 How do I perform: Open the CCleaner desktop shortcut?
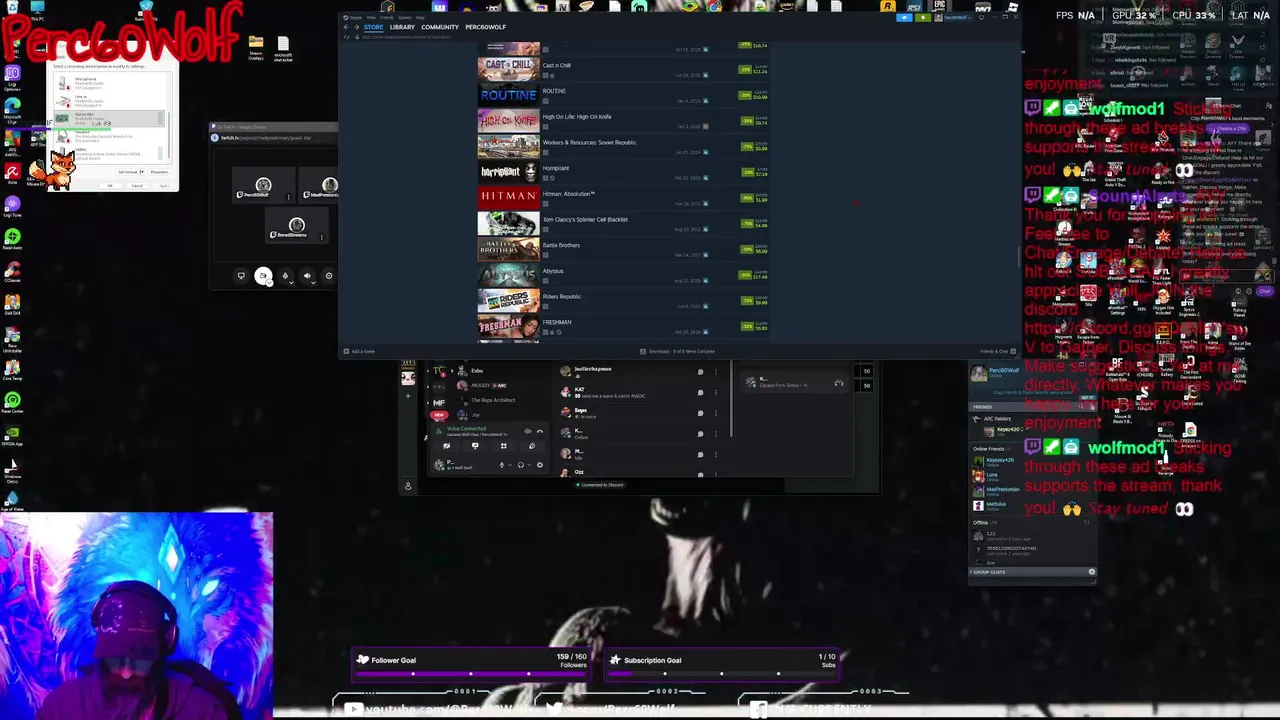[x=13, y=271]
